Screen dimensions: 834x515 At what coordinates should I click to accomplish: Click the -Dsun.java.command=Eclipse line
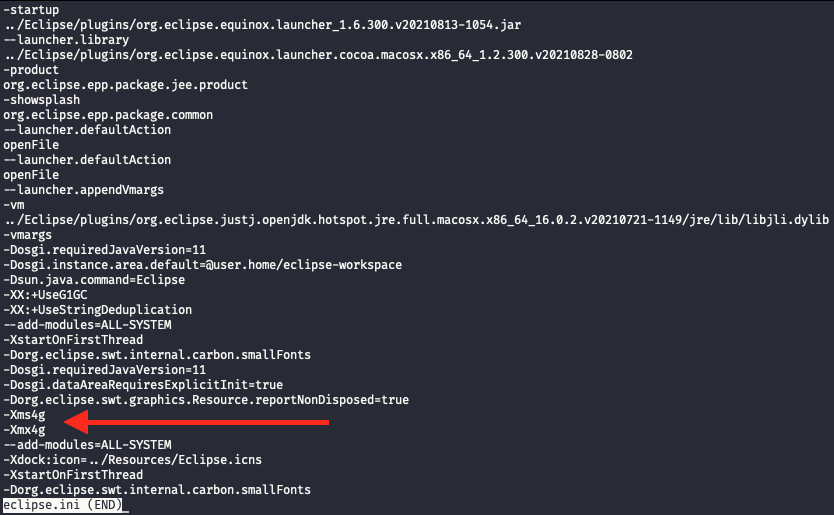coord(94,280)
